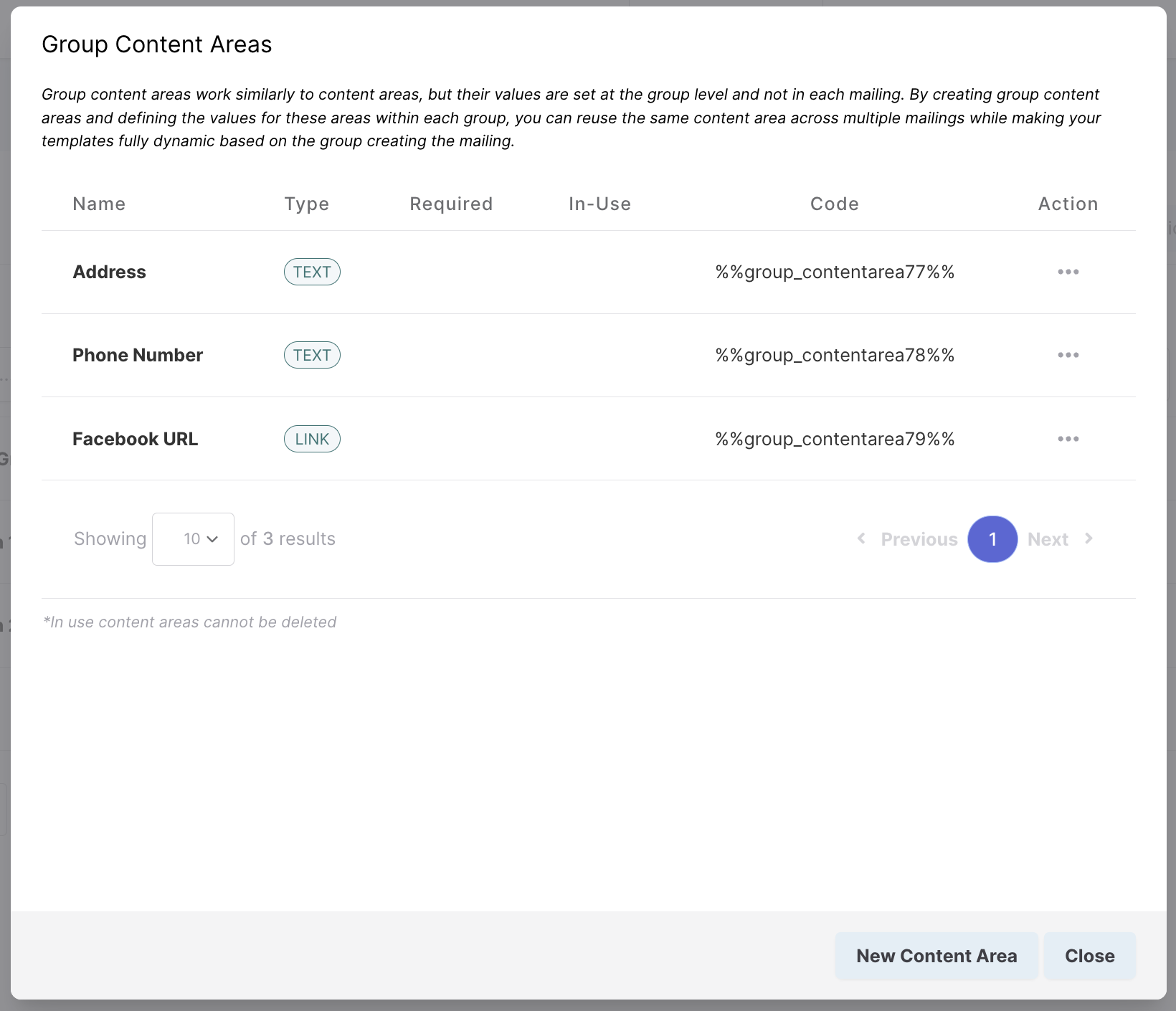Screen dimensions: 1176x1011
Task: Click the %%group_contentarea78%% code
Action: point(835,355)
